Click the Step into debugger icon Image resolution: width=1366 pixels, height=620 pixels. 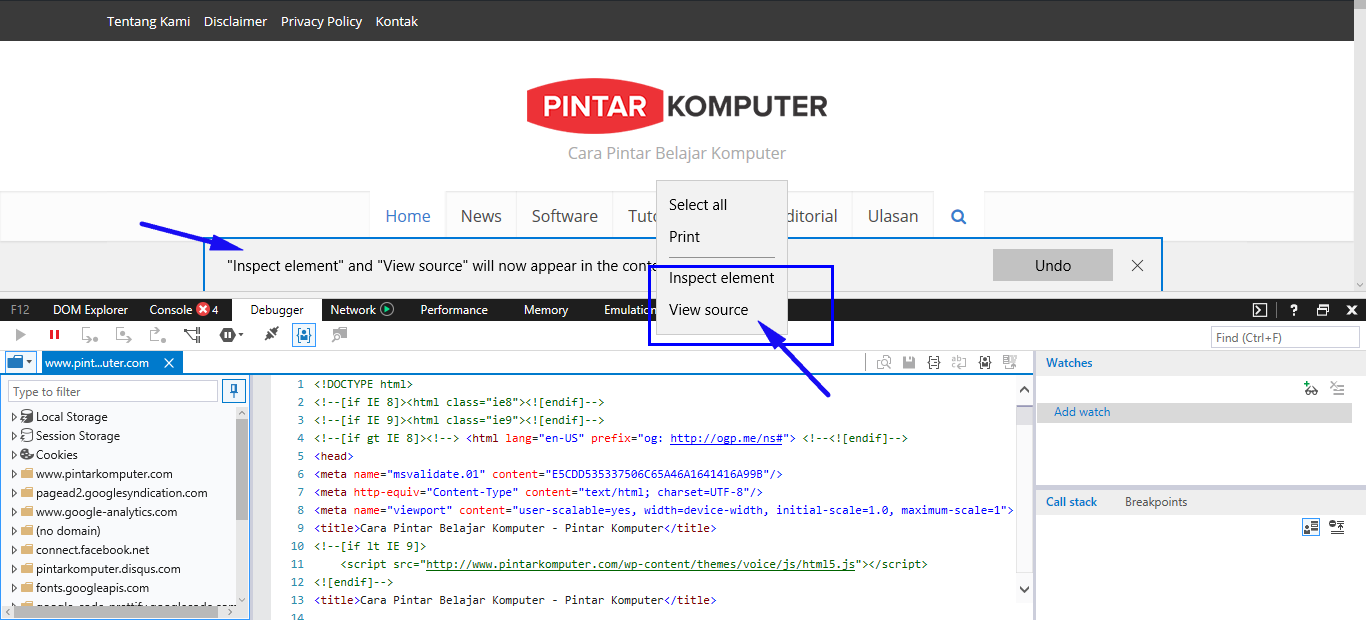pyautogui.click(x=89, y=335)
